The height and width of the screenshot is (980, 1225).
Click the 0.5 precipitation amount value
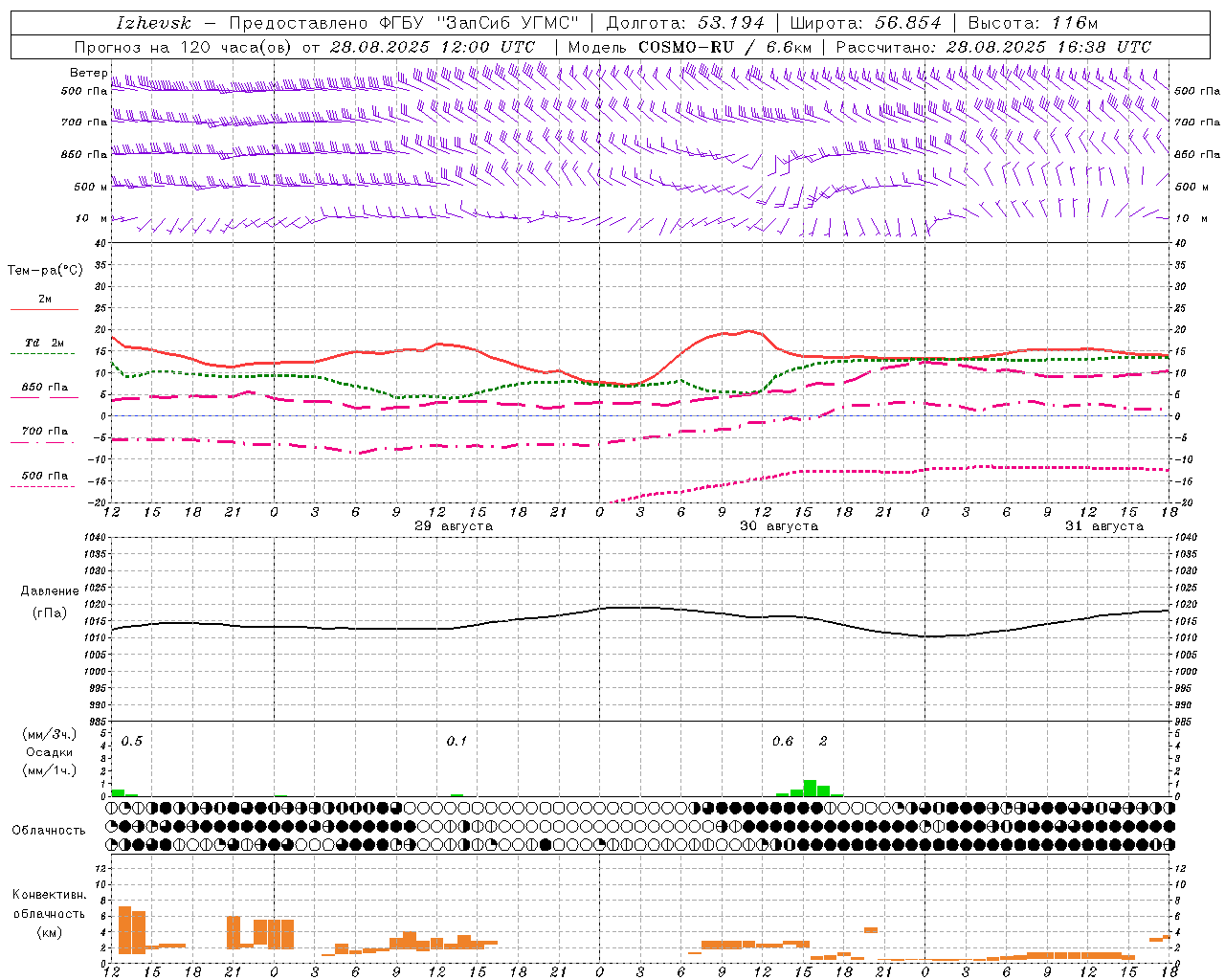pos(132,742)
